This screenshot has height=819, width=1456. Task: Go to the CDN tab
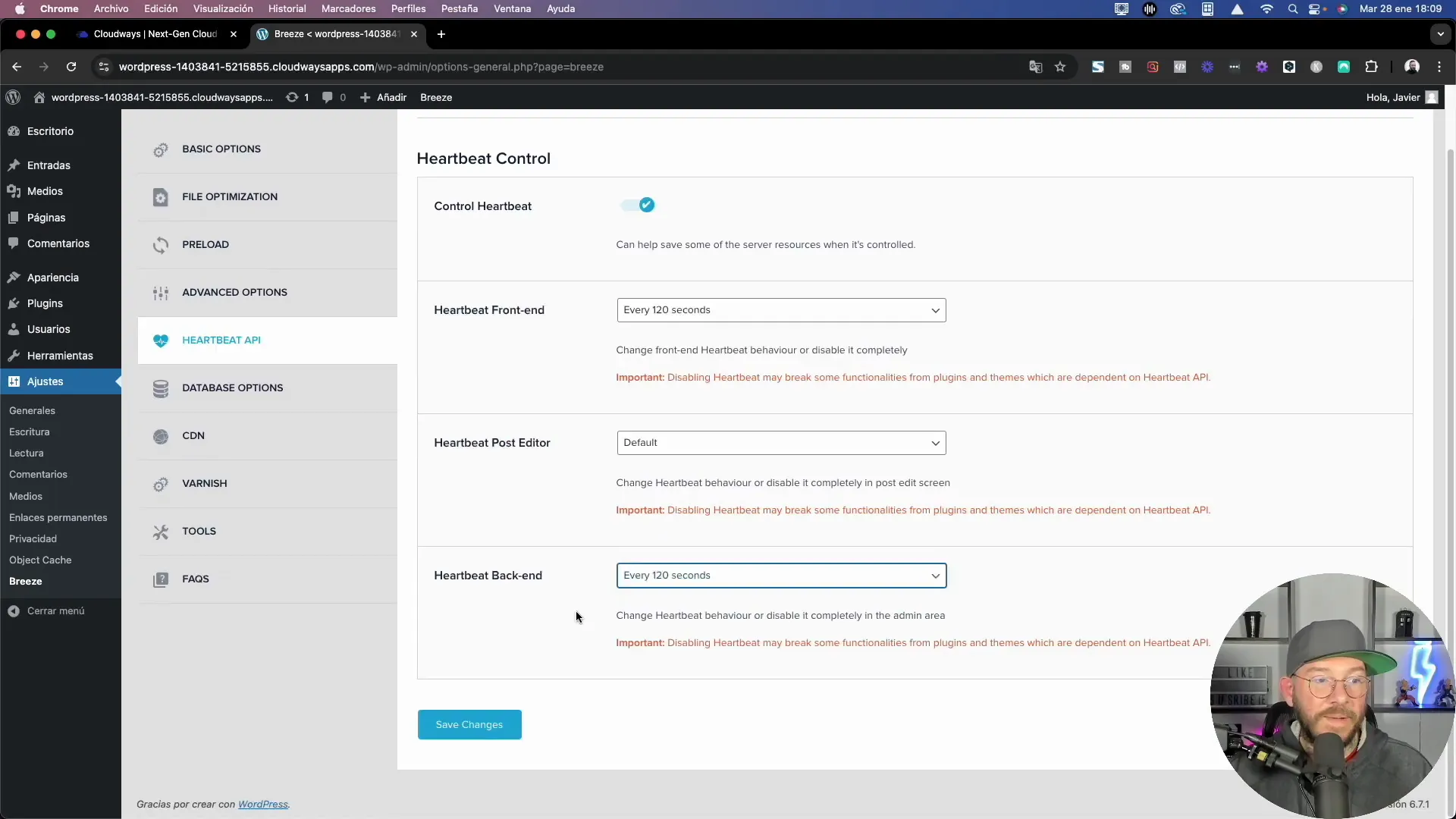pos(267,436)
